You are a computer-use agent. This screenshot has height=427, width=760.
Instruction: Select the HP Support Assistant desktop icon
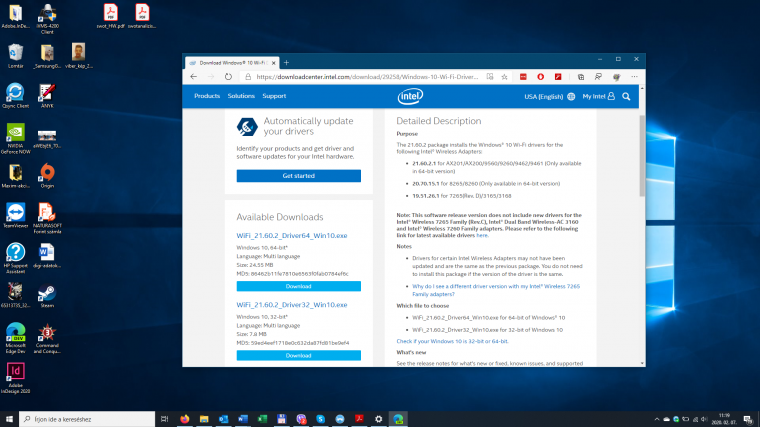point(16,258)
